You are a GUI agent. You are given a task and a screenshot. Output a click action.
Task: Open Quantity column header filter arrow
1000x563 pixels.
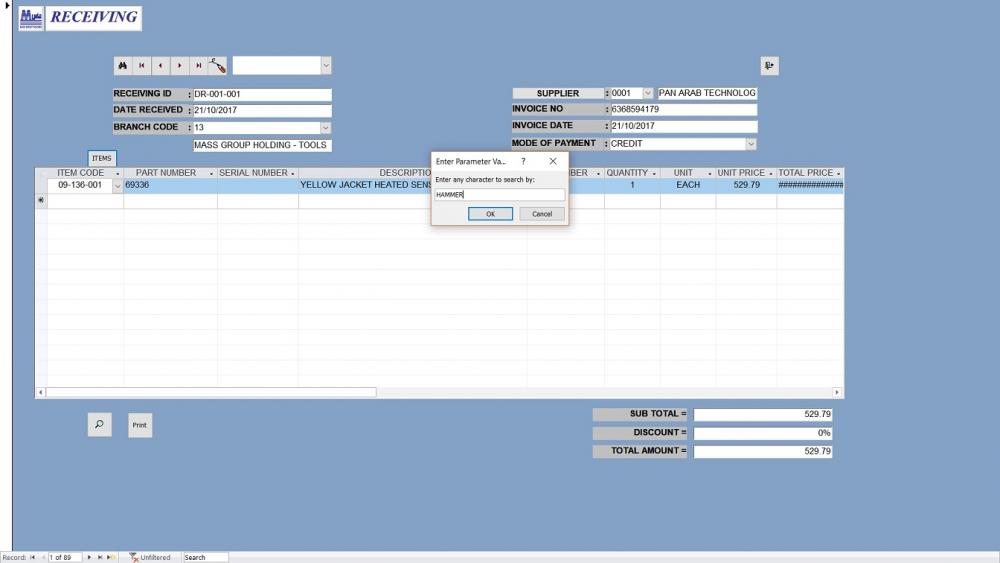654,173
